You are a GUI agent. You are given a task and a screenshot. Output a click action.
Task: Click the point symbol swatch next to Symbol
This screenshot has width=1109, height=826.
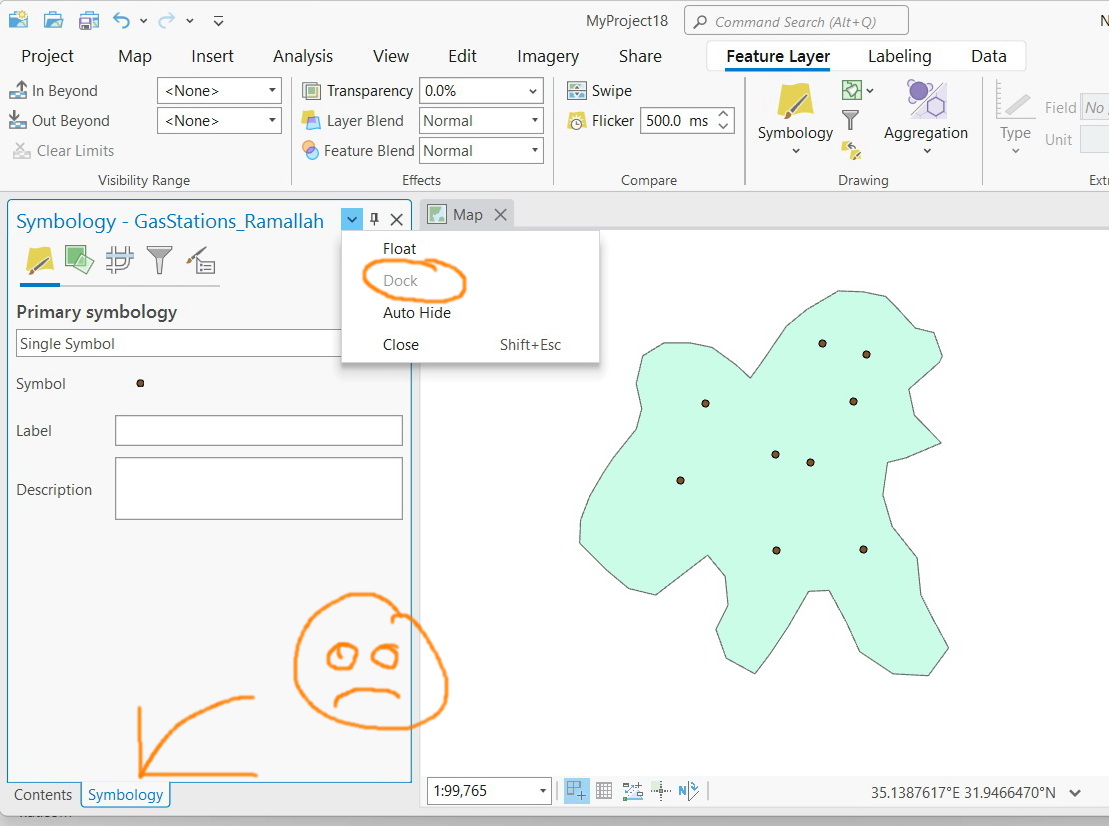(140, 383)
